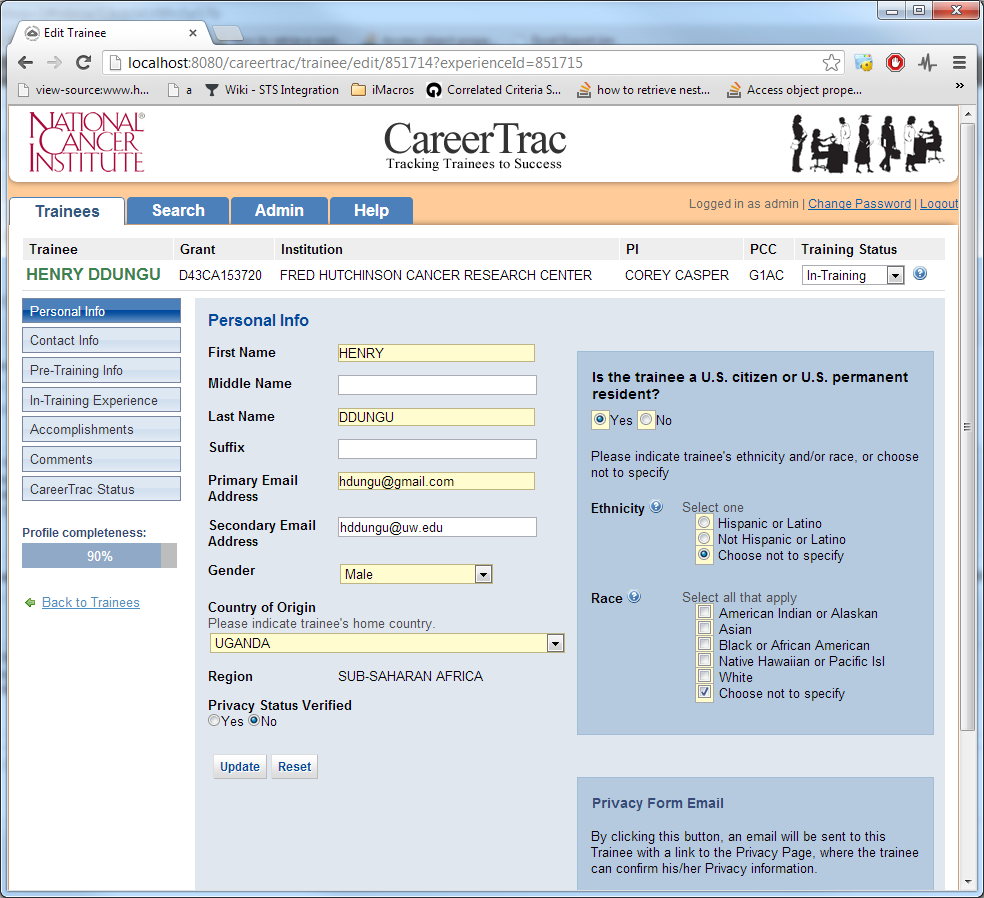The height and width of the screenshot is (898, 984).
Task: Open the view-source bookmark
Action: 83,90
